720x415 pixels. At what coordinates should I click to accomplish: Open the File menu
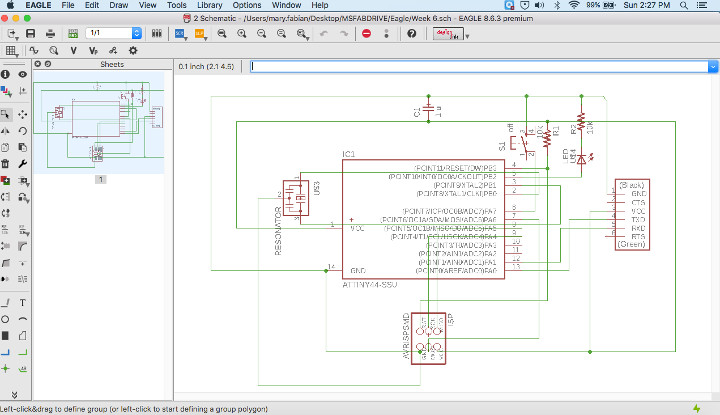[x=68, y=5]
